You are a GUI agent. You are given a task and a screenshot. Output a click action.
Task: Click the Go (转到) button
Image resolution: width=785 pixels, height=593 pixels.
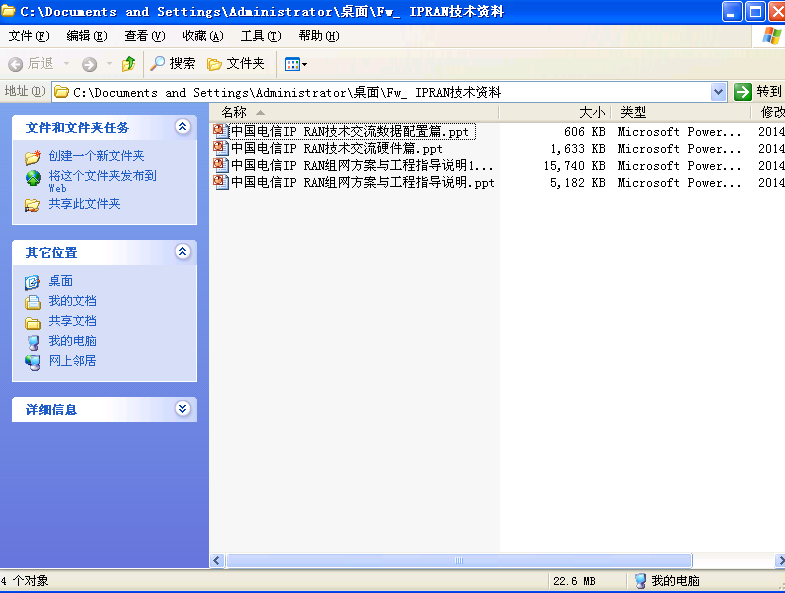pyautogui.click(x=757, y=92)
